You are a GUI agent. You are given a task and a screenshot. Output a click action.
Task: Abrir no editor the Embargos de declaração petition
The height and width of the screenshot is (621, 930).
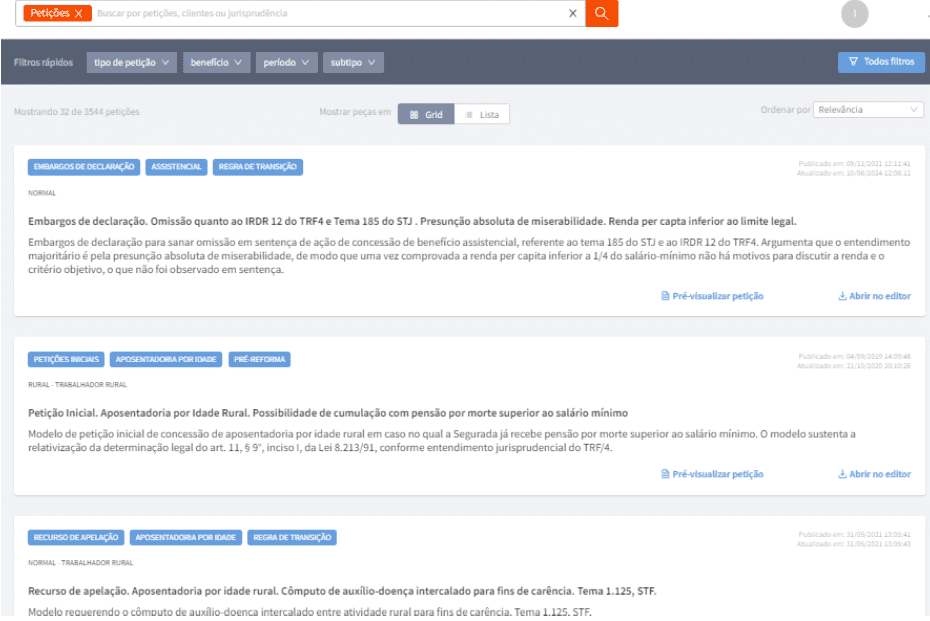(874, 296)
